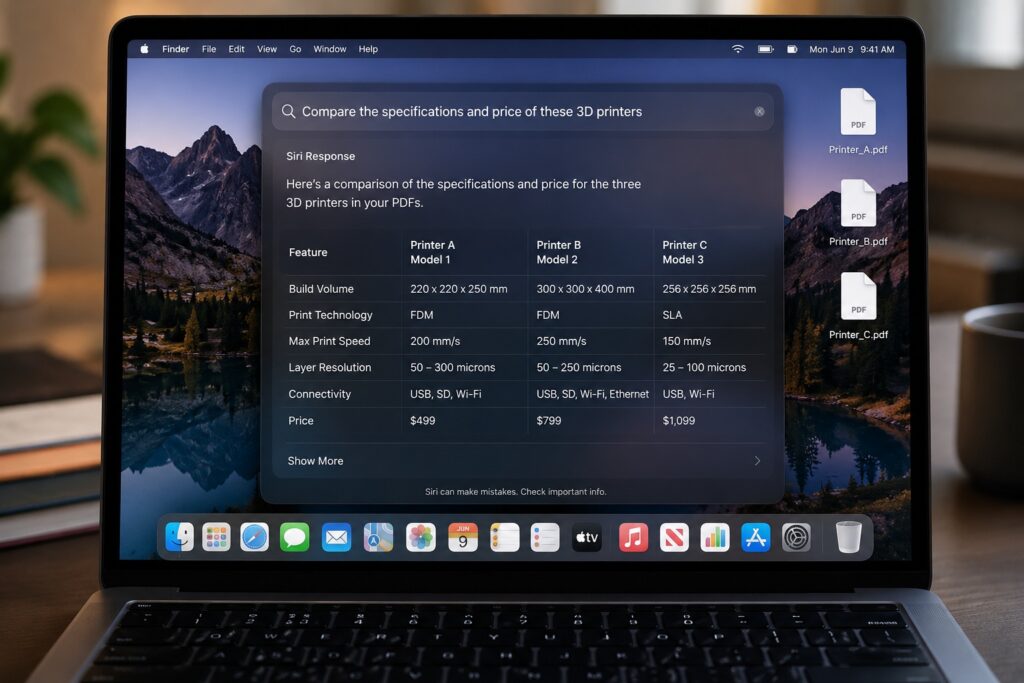Screen dimensions: 1024x683
Task: Open the Go menu
Action: click(x=295, y=49)
